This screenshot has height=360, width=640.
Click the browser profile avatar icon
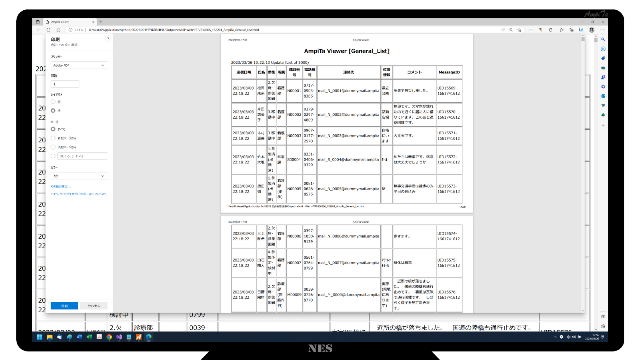591,30
